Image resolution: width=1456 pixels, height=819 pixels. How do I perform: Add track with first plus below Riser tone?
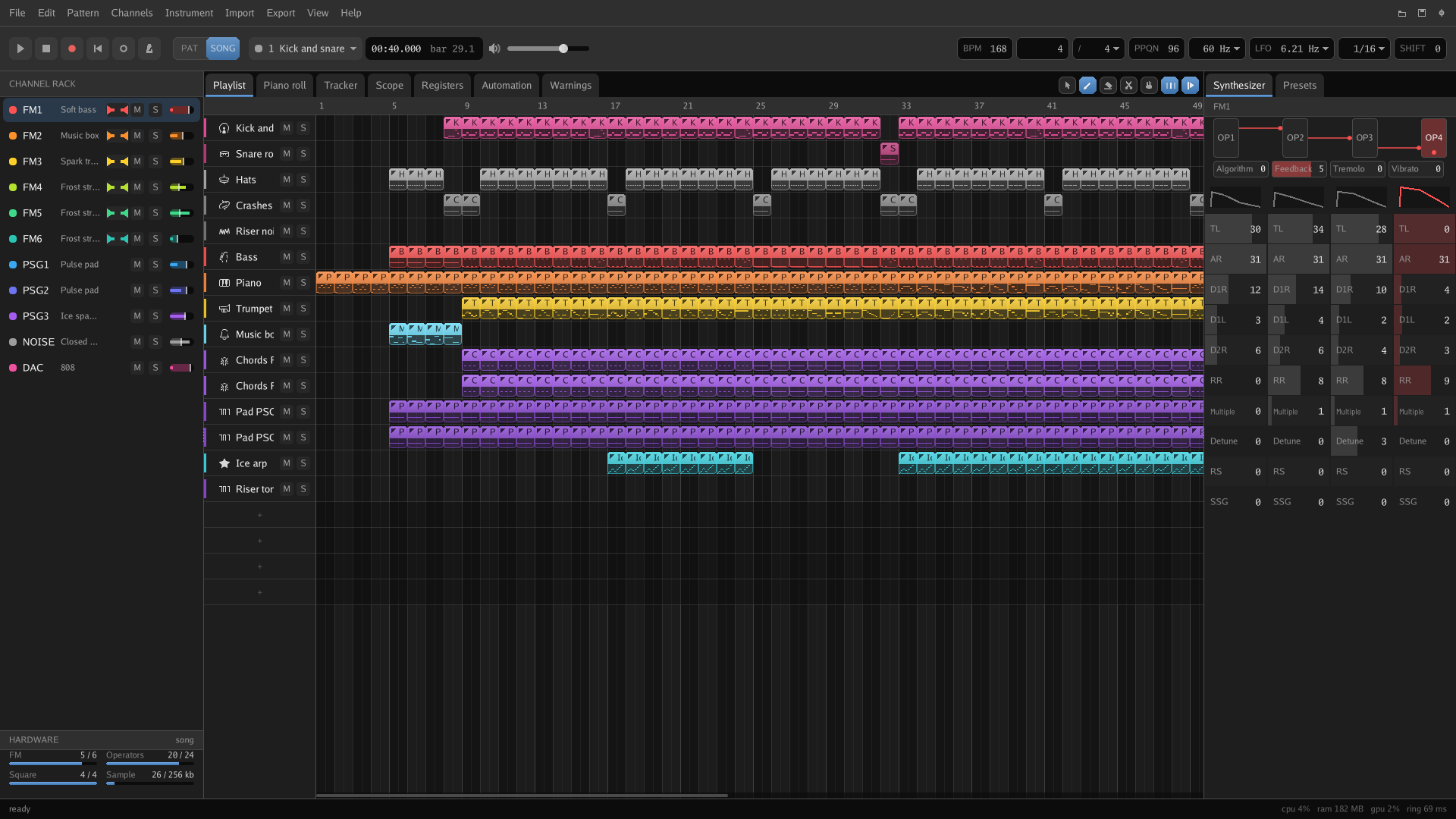coord(259,516)
